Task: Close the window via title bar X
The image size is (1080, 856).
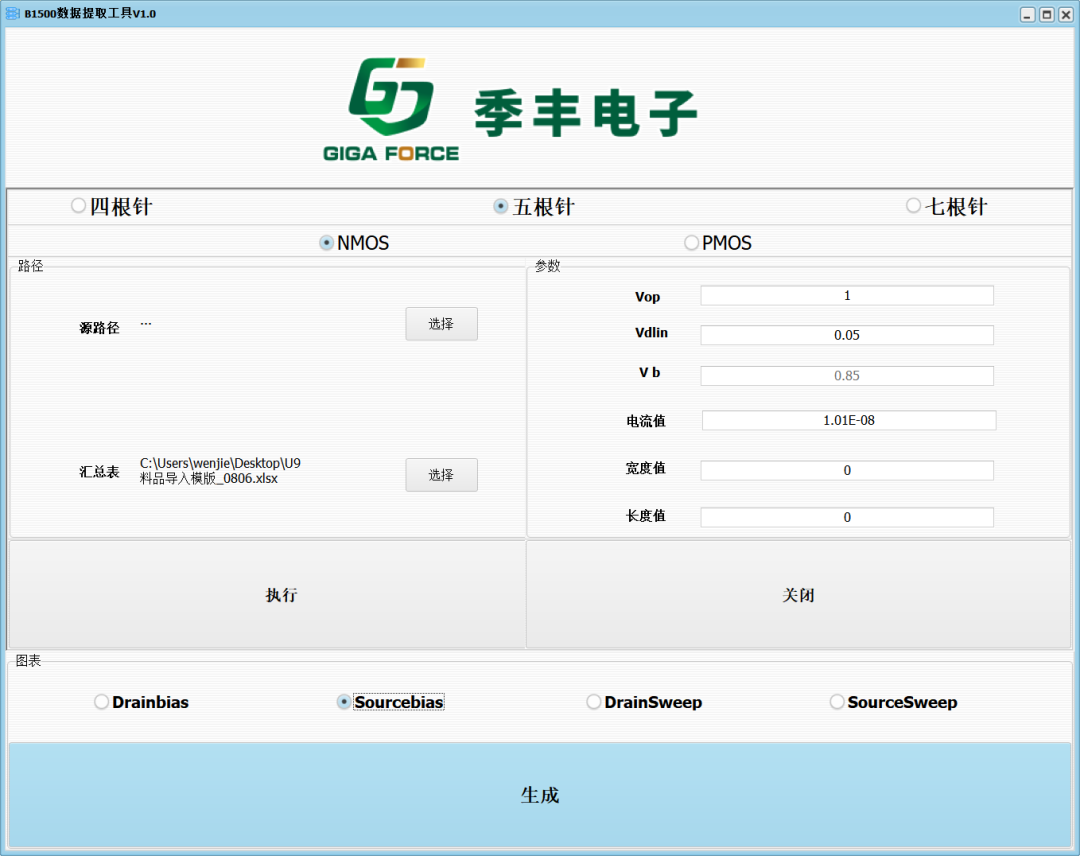Action: 1066,14
